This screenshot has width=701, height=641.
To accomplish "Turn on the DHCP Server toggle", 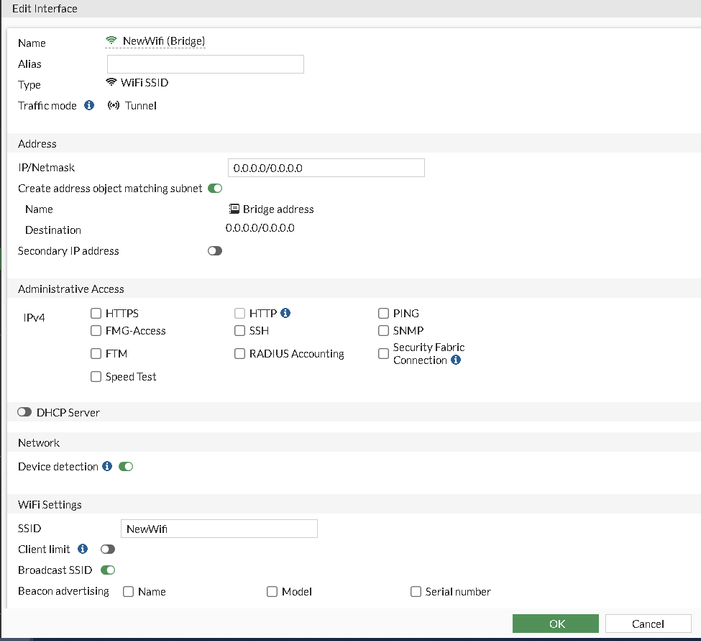I will (25, 412).
